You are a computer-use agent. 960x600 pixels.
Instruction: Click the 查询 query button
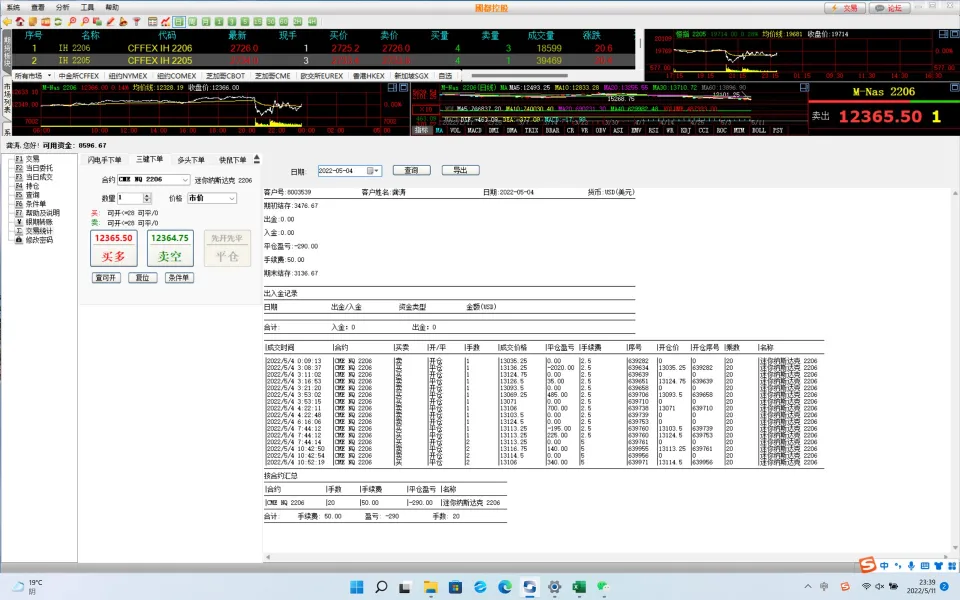pos(411,170)
